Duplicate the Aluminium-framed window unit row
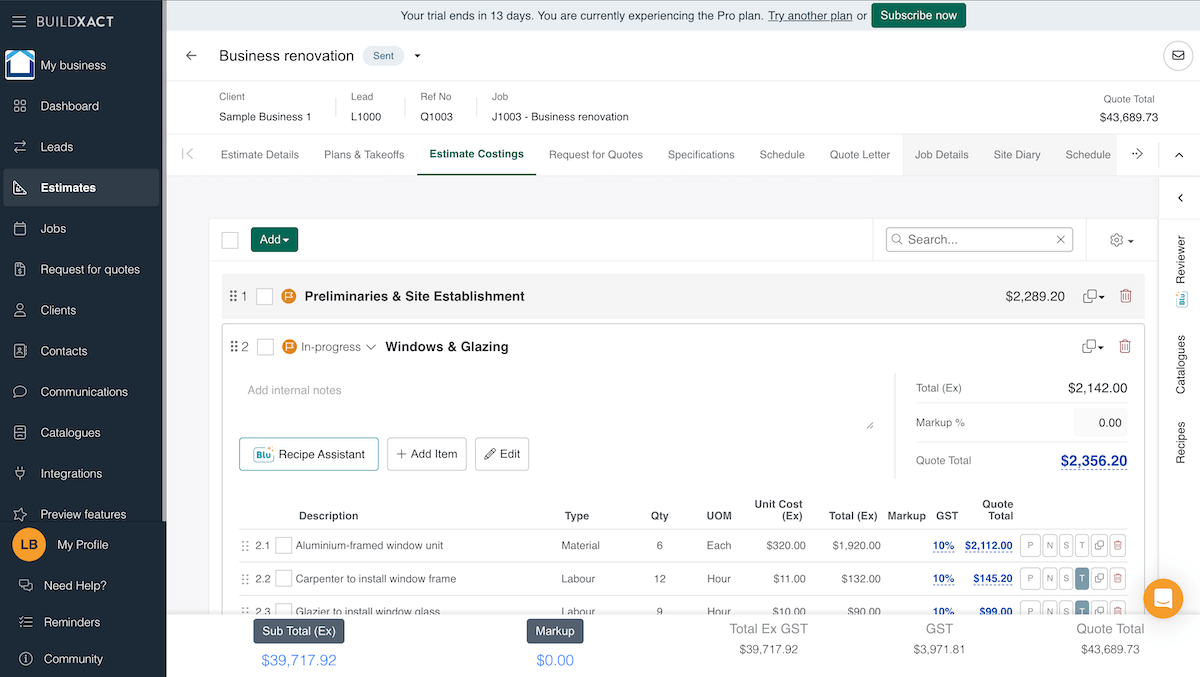1200x677 pixels. 1097,545
